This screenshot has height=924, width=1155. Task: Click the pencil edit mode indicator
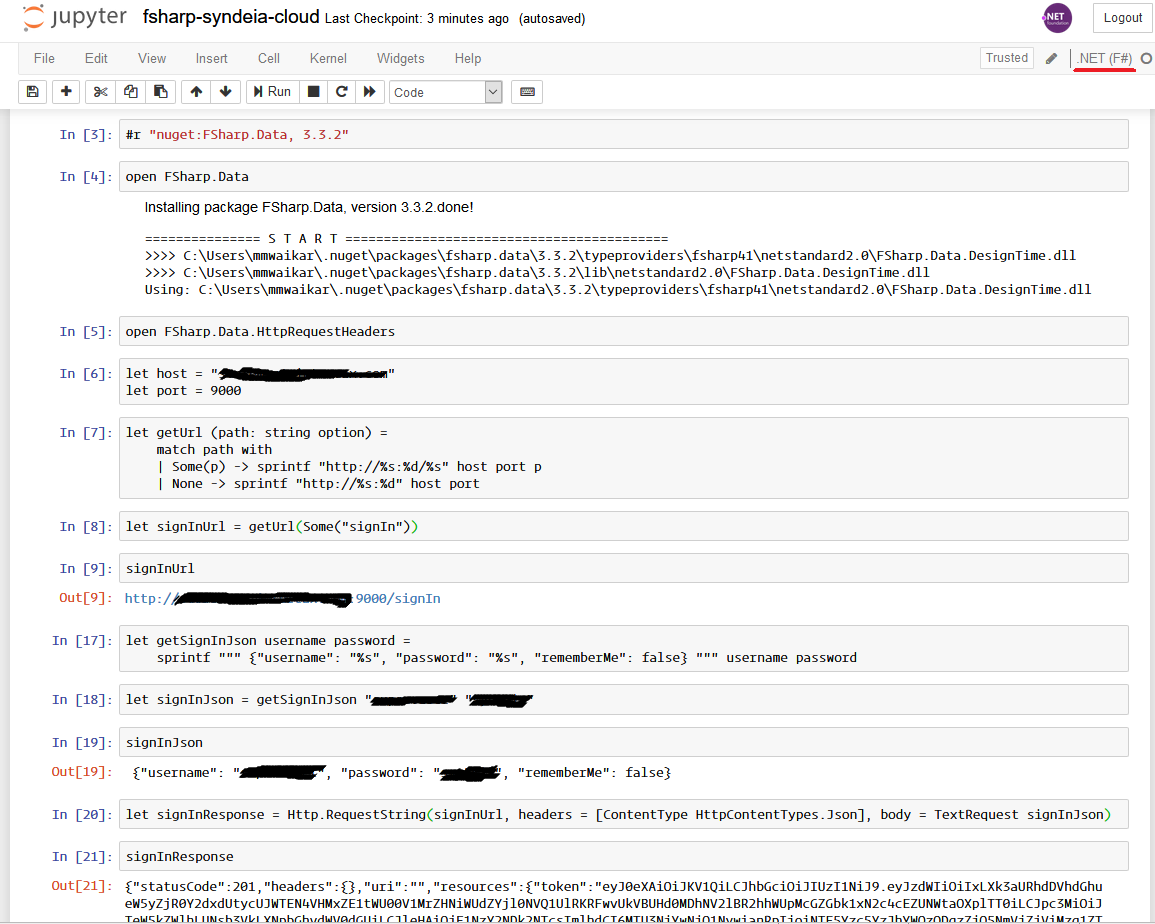1051,58
